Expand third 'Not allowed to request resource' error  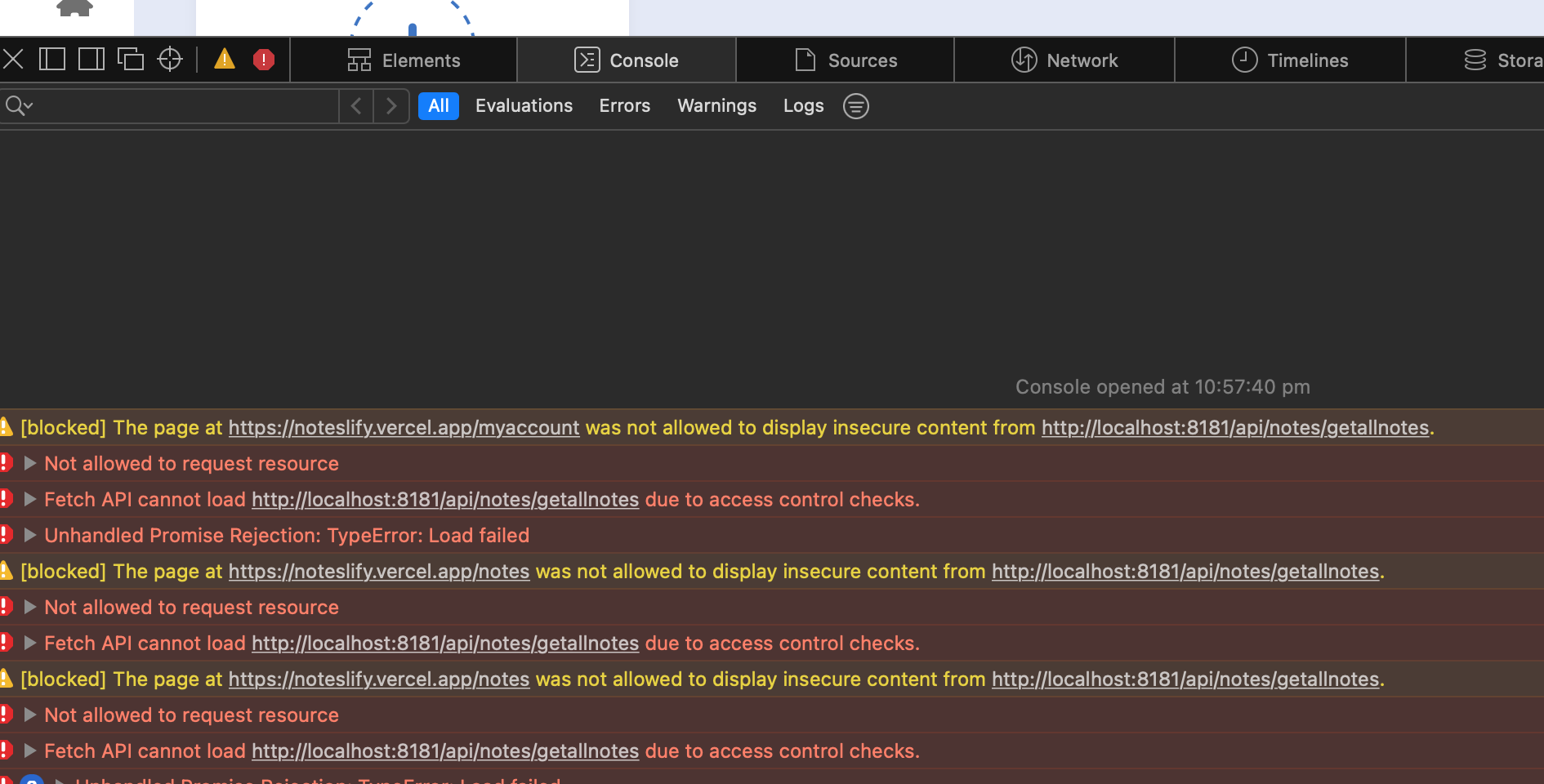click(x=29, y=715)
